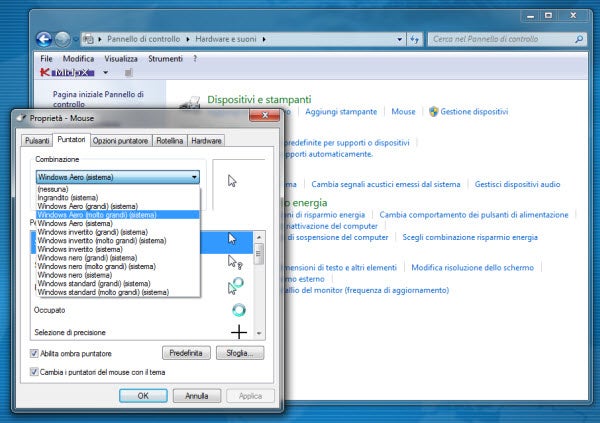Click Modifica risoluzione dello schermo link

click(x=473, y=268)
